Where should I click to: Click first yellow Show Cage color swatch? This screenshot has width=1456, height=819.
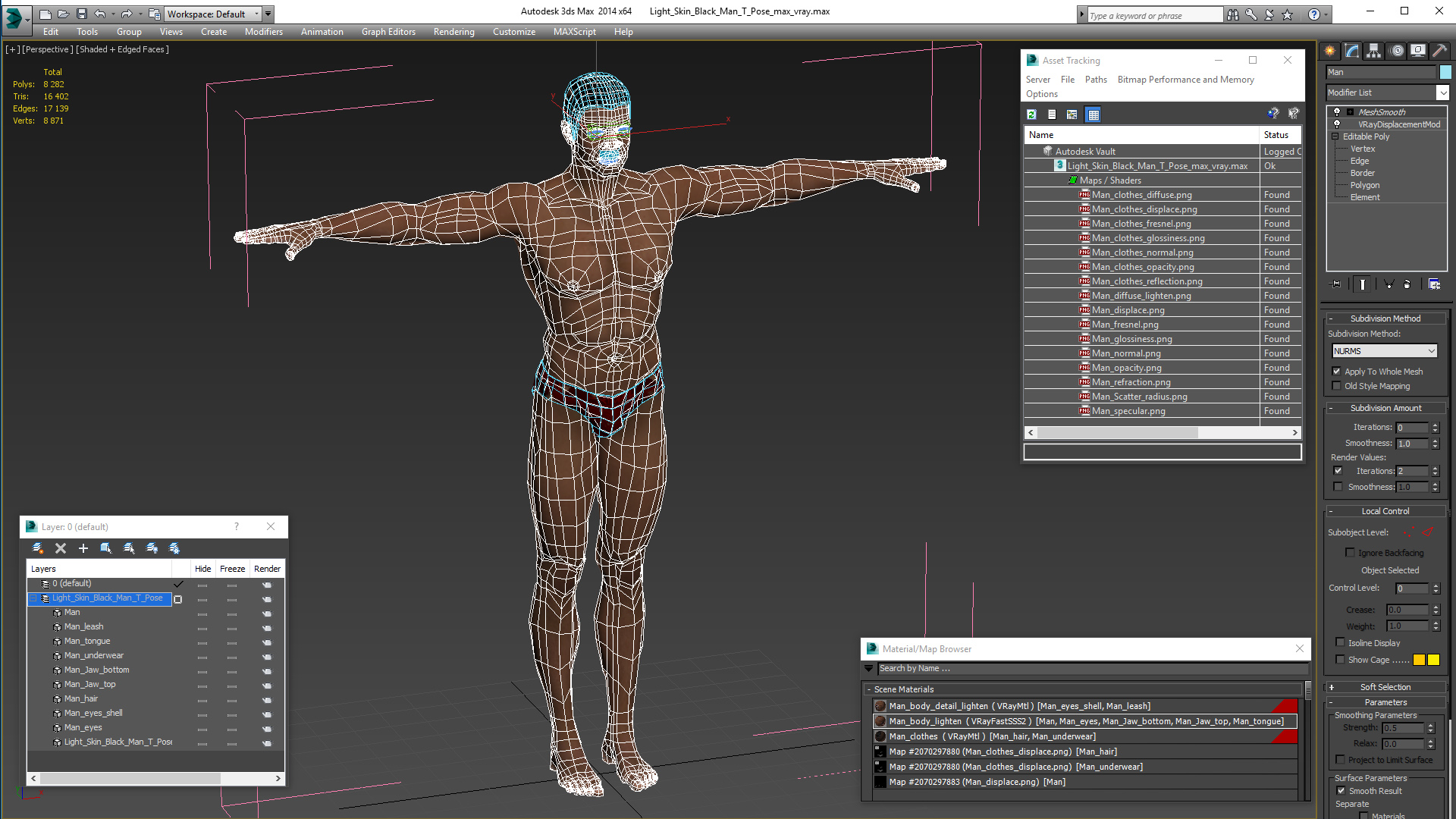click(1419, 660)
